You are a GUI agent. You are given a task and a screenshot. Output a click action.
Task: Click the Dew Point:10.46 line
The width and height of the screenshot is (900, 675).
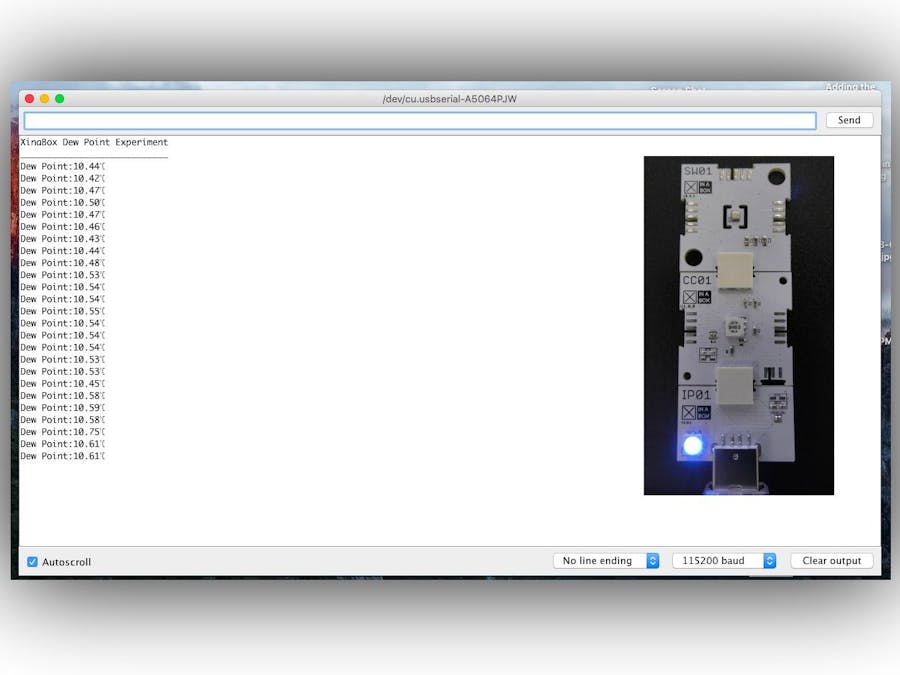click(63, 227)
